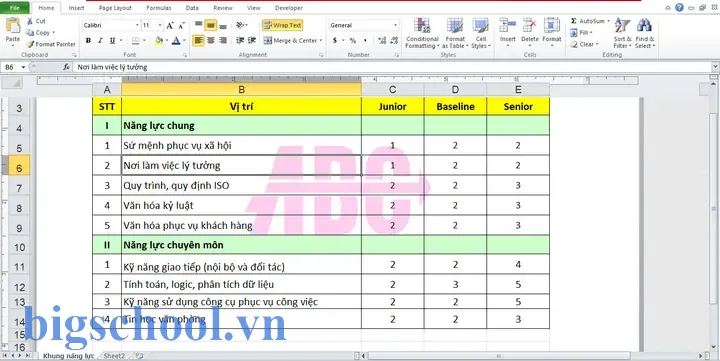Apply Comma Style number format
720x361 pixels.
[365, 40]
